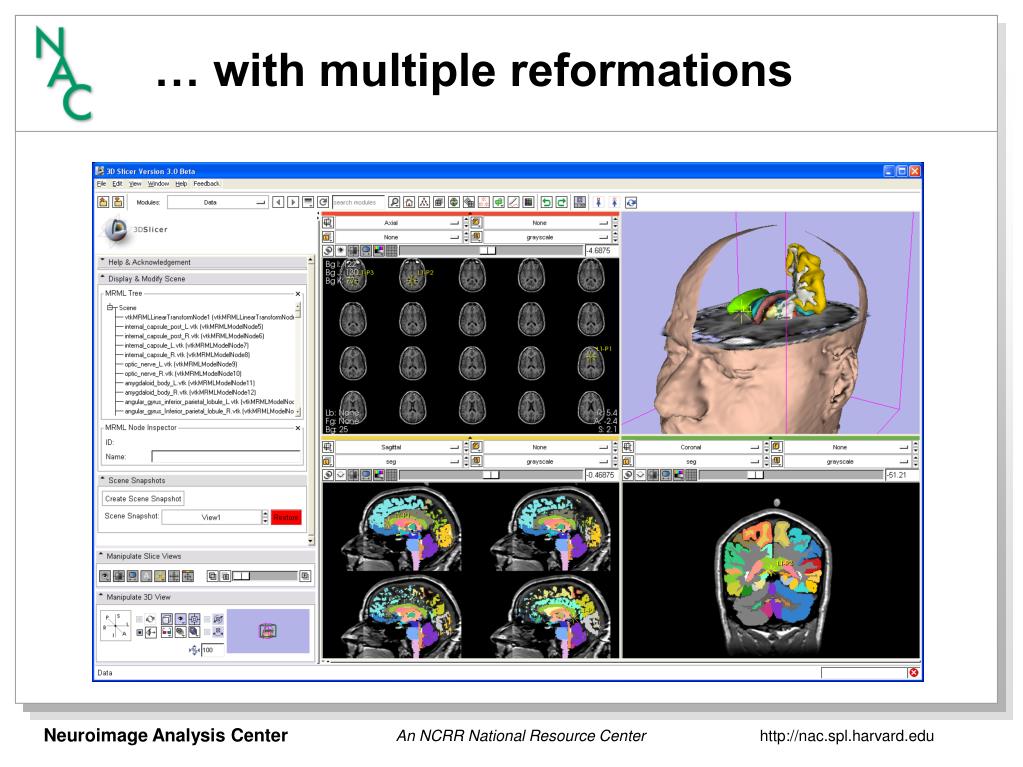Click the stereo view icon in Manipulate 3D View

click(x=167, y=632)
